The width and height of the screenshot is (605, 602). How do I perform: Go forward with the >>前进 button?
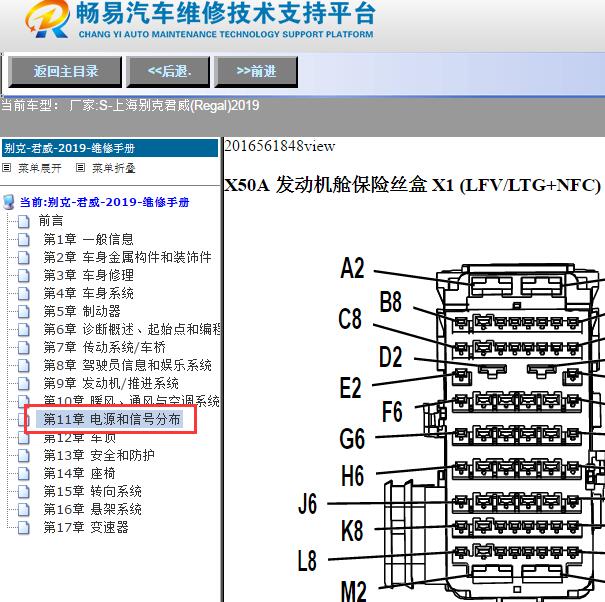[256, 71]
